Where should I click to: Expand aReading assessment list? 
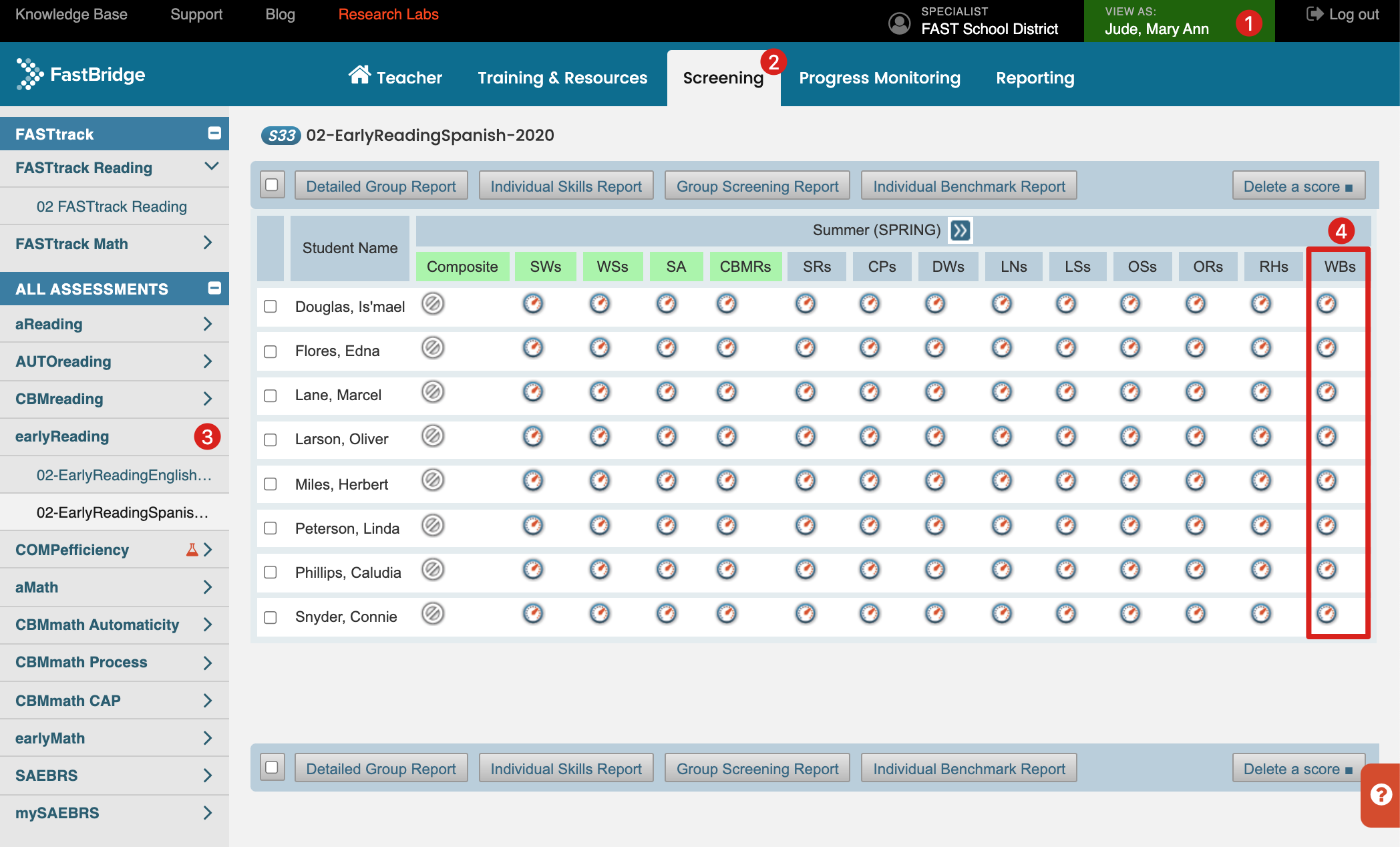click(208, 324)
